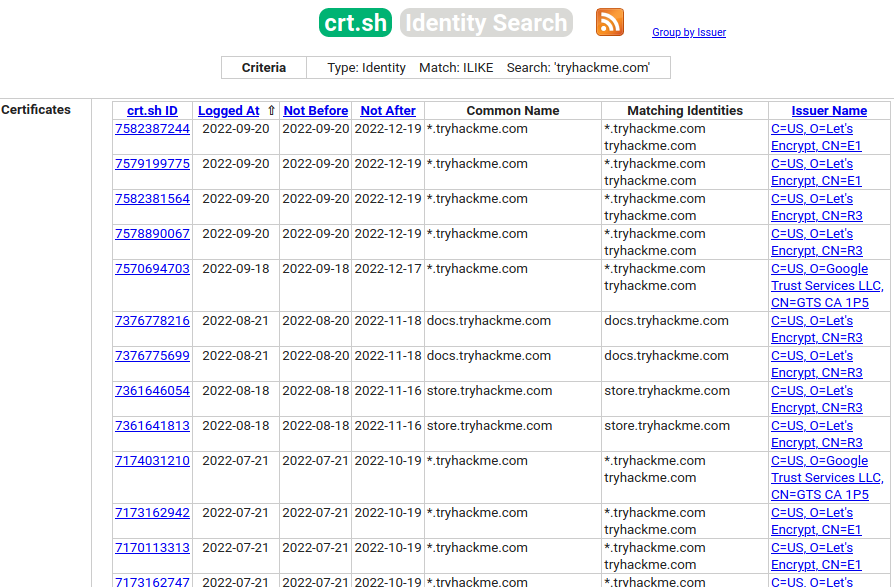Click docs.tryhackme.com common name for 7376778216
This screenshot has height=587, width=894.
[x=489, y=321]
